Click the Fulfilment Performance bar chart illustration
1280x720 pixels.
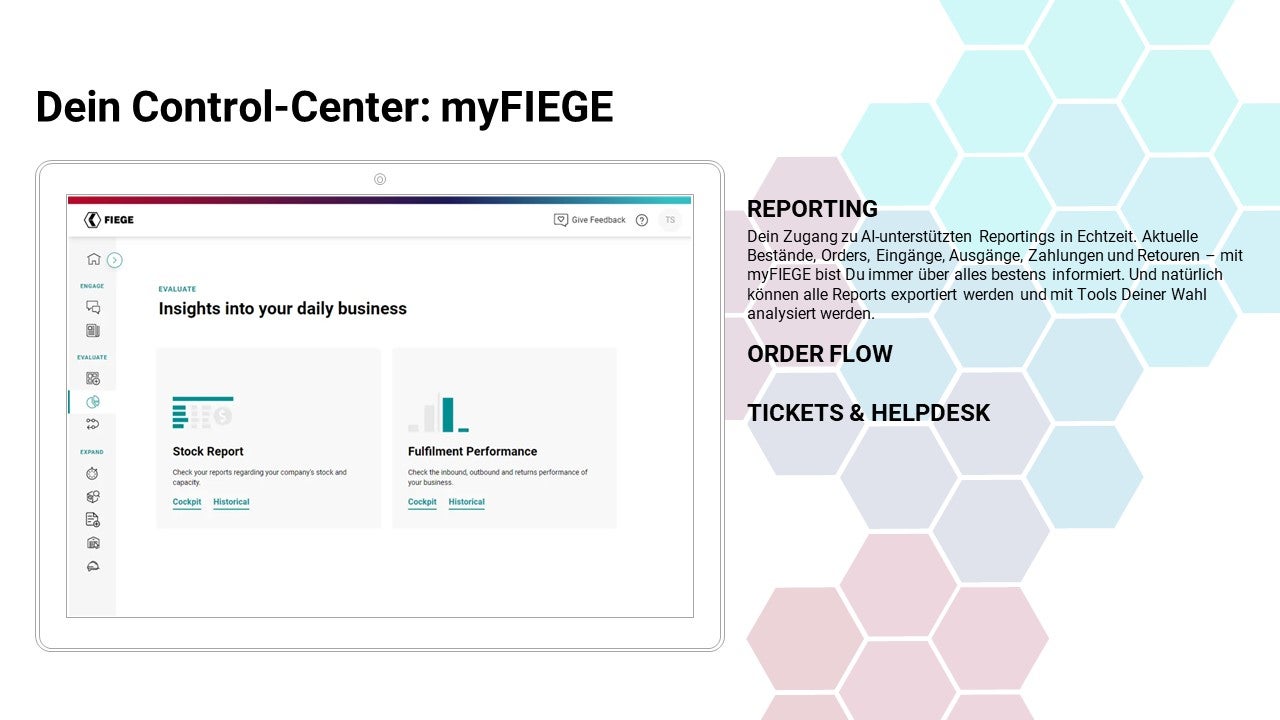click(x=438, y=413)
